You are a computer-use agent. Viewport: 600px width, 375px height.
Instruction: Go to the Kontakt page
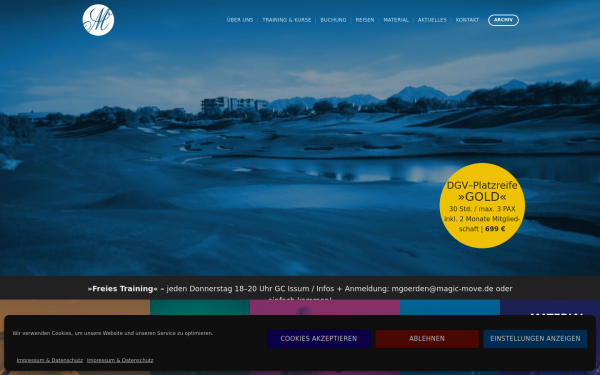(467, 20)
